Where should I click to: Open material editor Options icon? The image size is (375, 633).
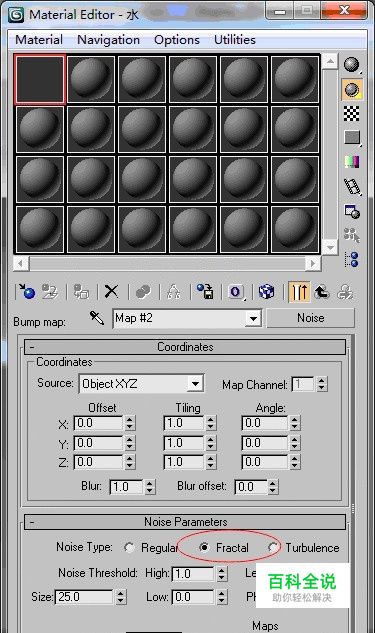[352, 211]
